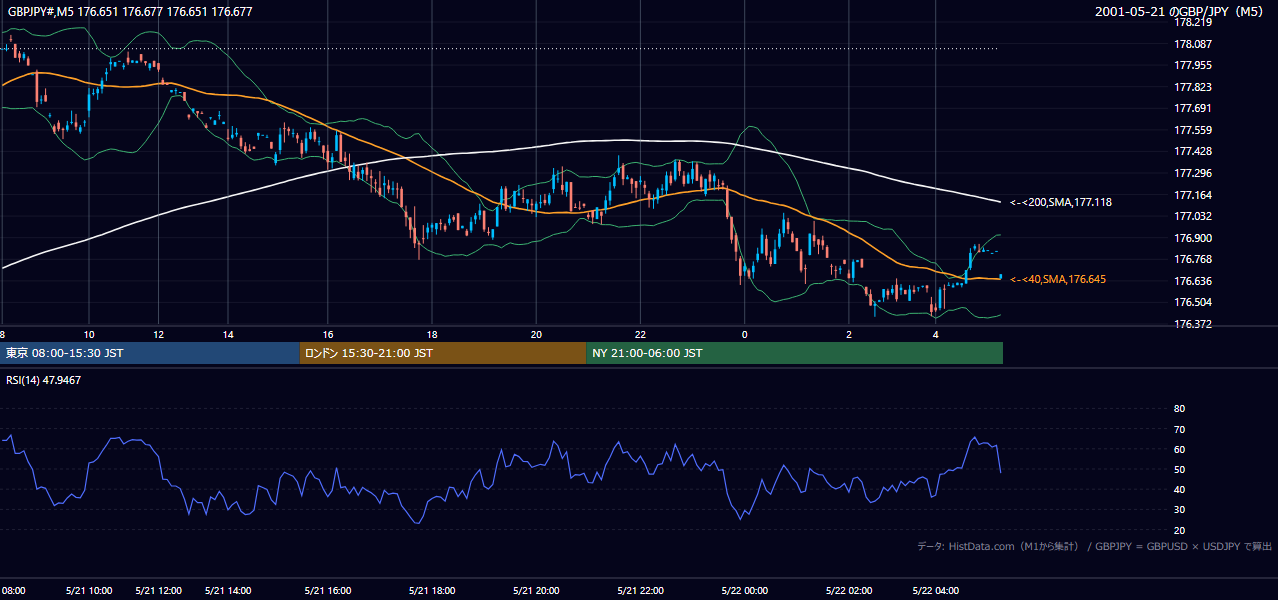The width and height of the screenshot is (1278, 600).
Task: Click the RSI 80 level label
Action: 1179,409
